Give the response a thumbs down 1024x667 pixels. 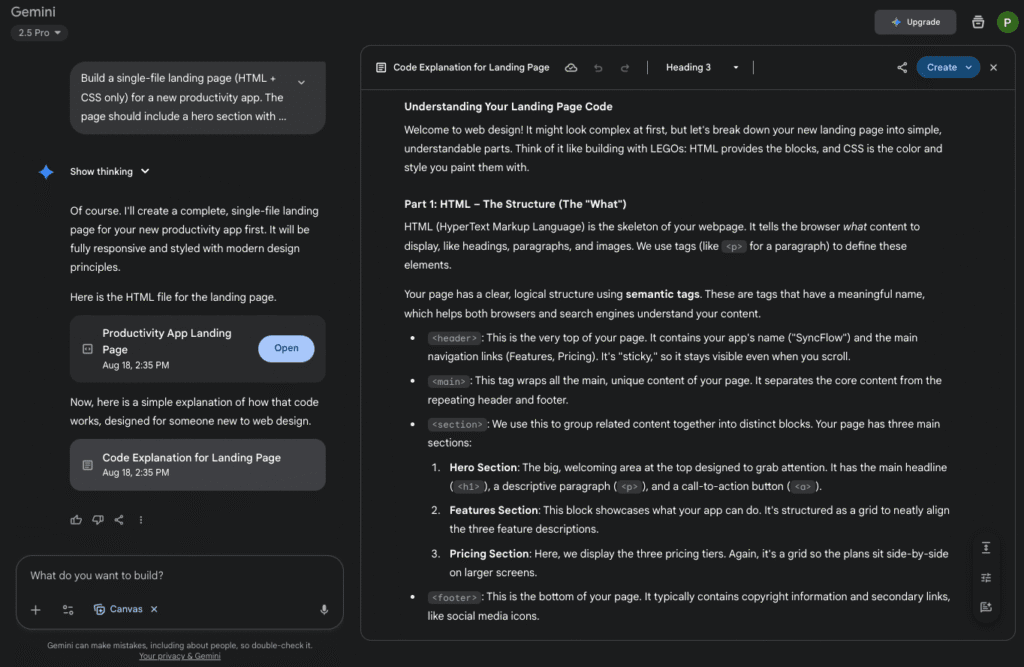click(x=98, y=519)
